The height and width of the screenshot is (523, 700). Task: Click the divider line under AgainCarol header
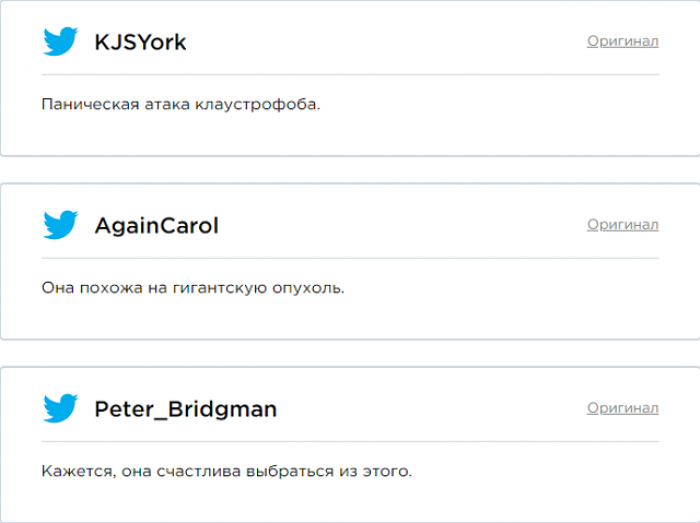350,258
